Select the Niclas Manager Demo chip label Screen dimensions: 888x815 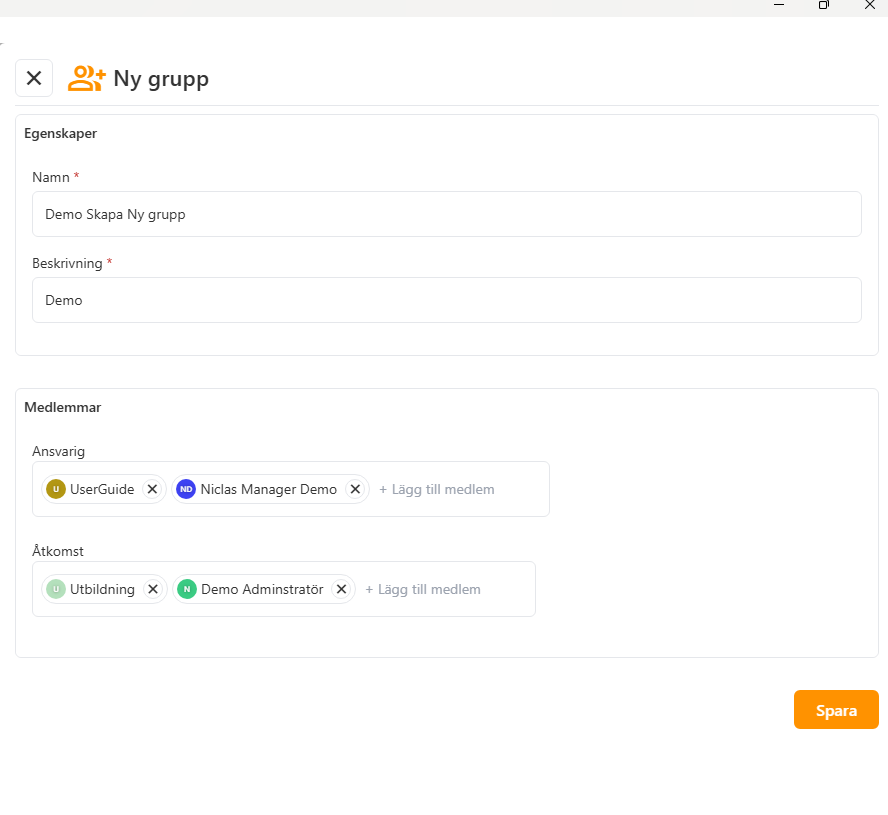point(268,489)
